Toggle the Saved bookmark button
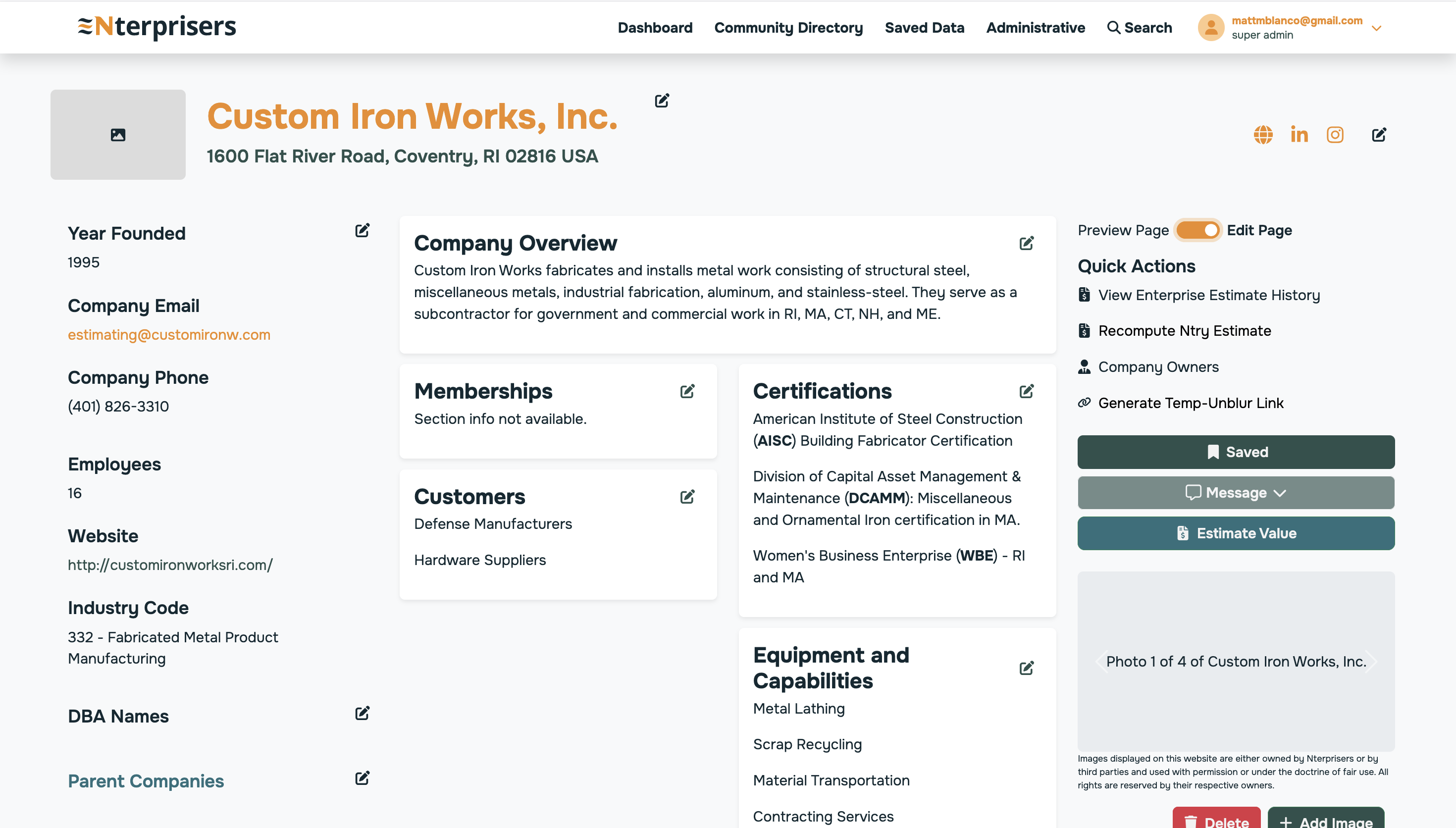The height and width of the screenshot is (828, 1456). coord(1236,452)
